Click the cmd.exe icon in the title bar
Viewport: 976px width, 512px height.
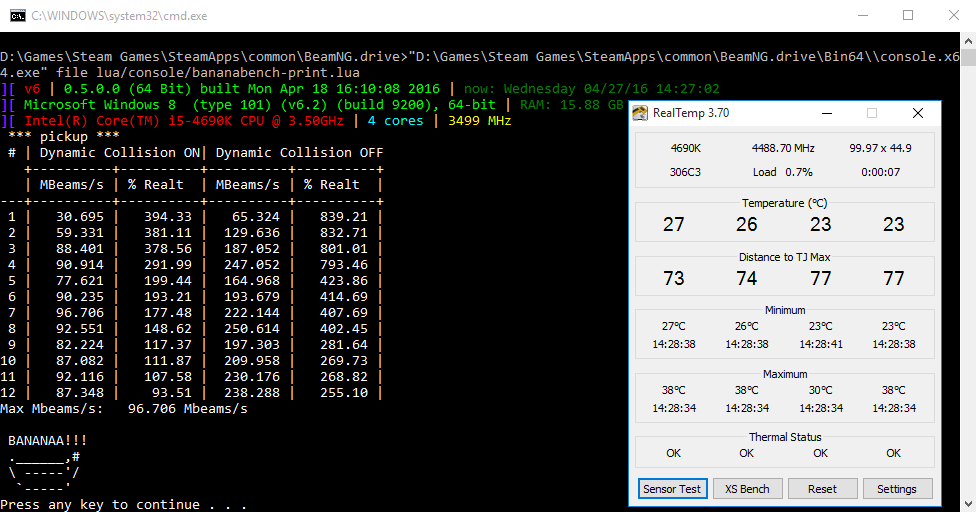(17, 16)
